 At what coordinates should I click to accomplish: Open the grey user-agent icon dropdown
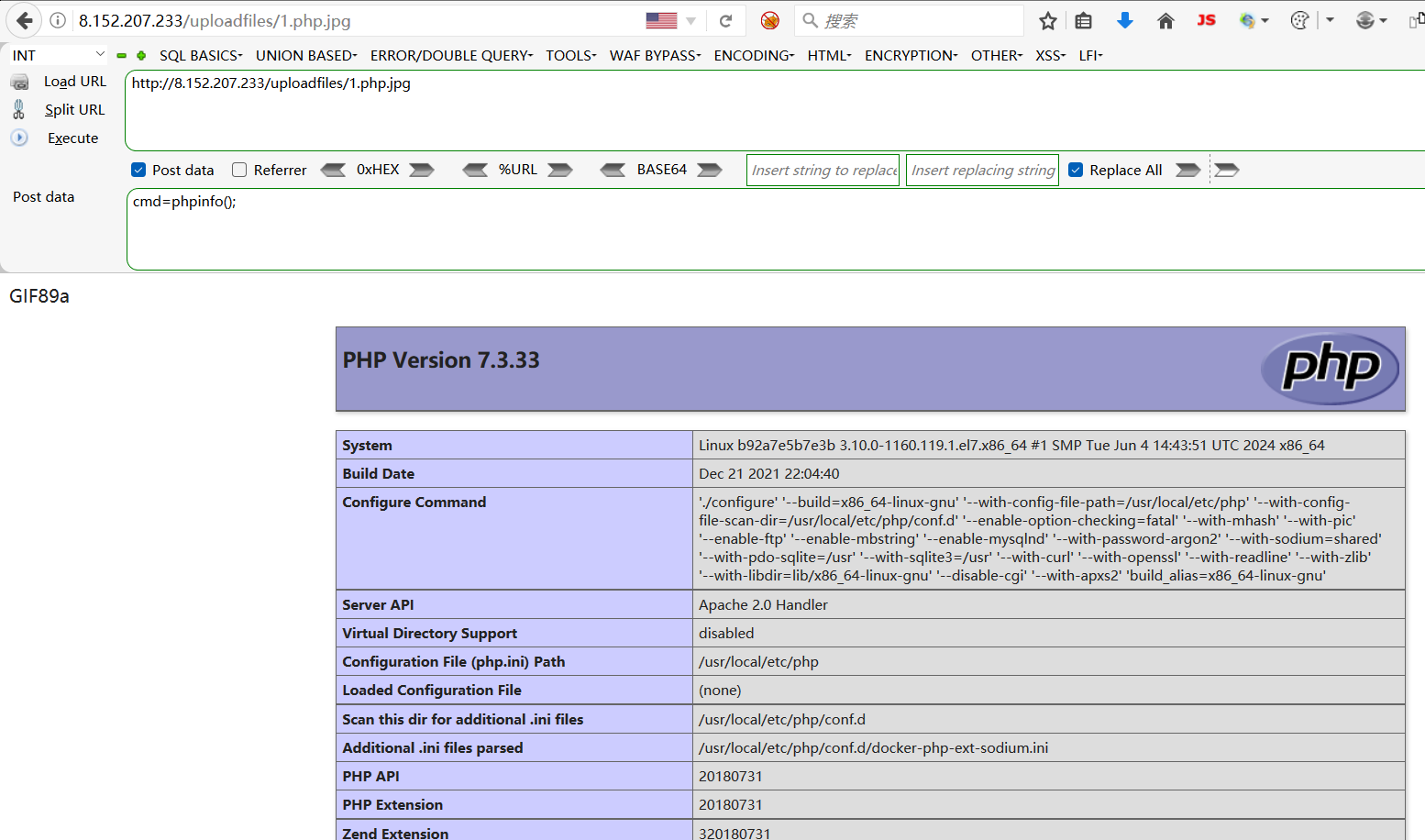tap(1383, 20)
